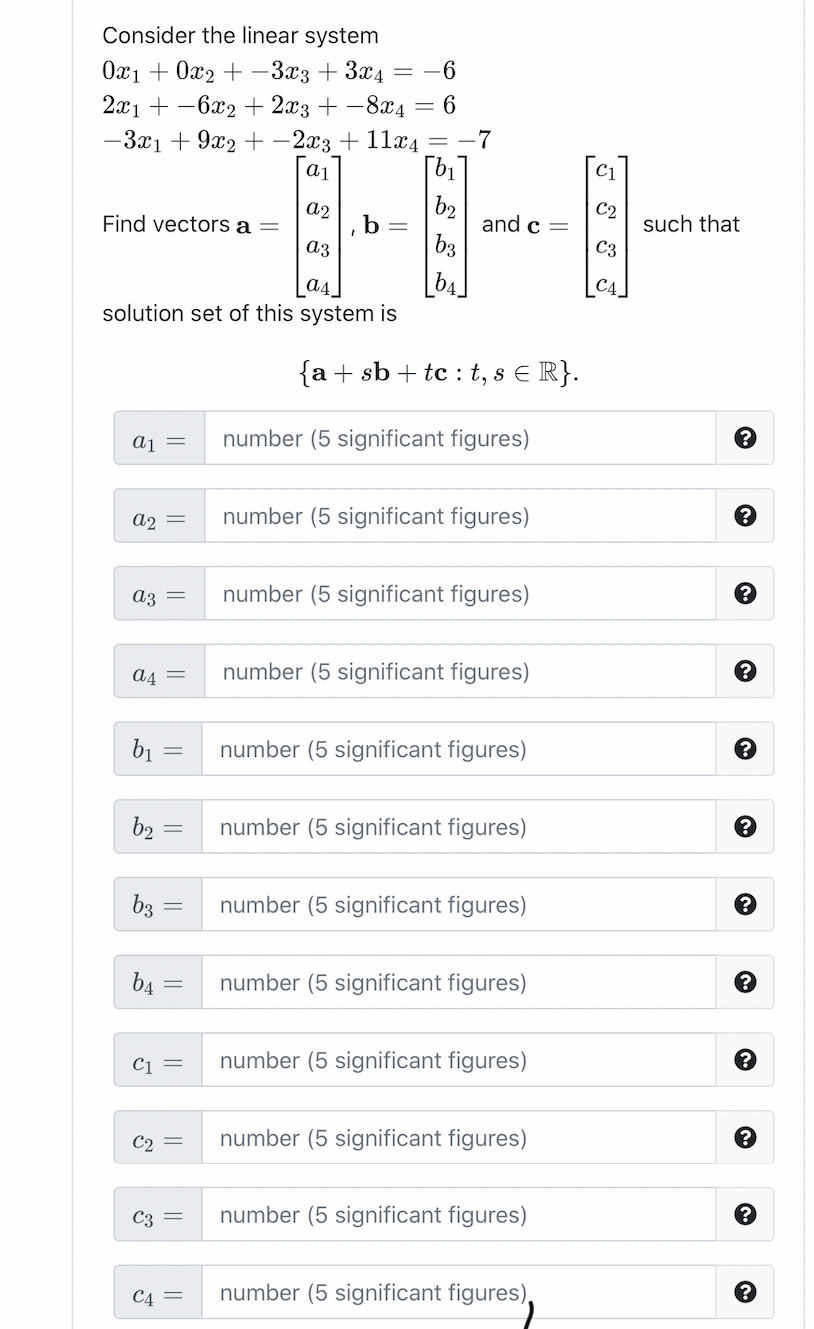Open the help icon next to a₂
814x1329 pixels.
(x=745, y=515)
